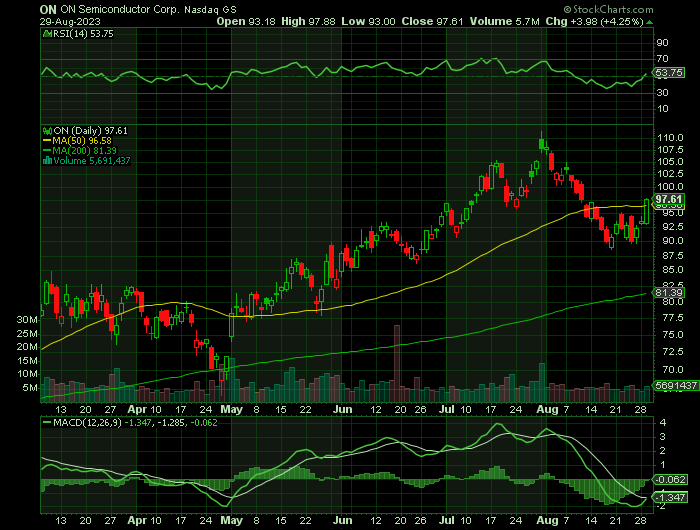The width and height of the screenshot is (700, 530).
Task: Click price axis label 107.5
Action: coord(670,150)
